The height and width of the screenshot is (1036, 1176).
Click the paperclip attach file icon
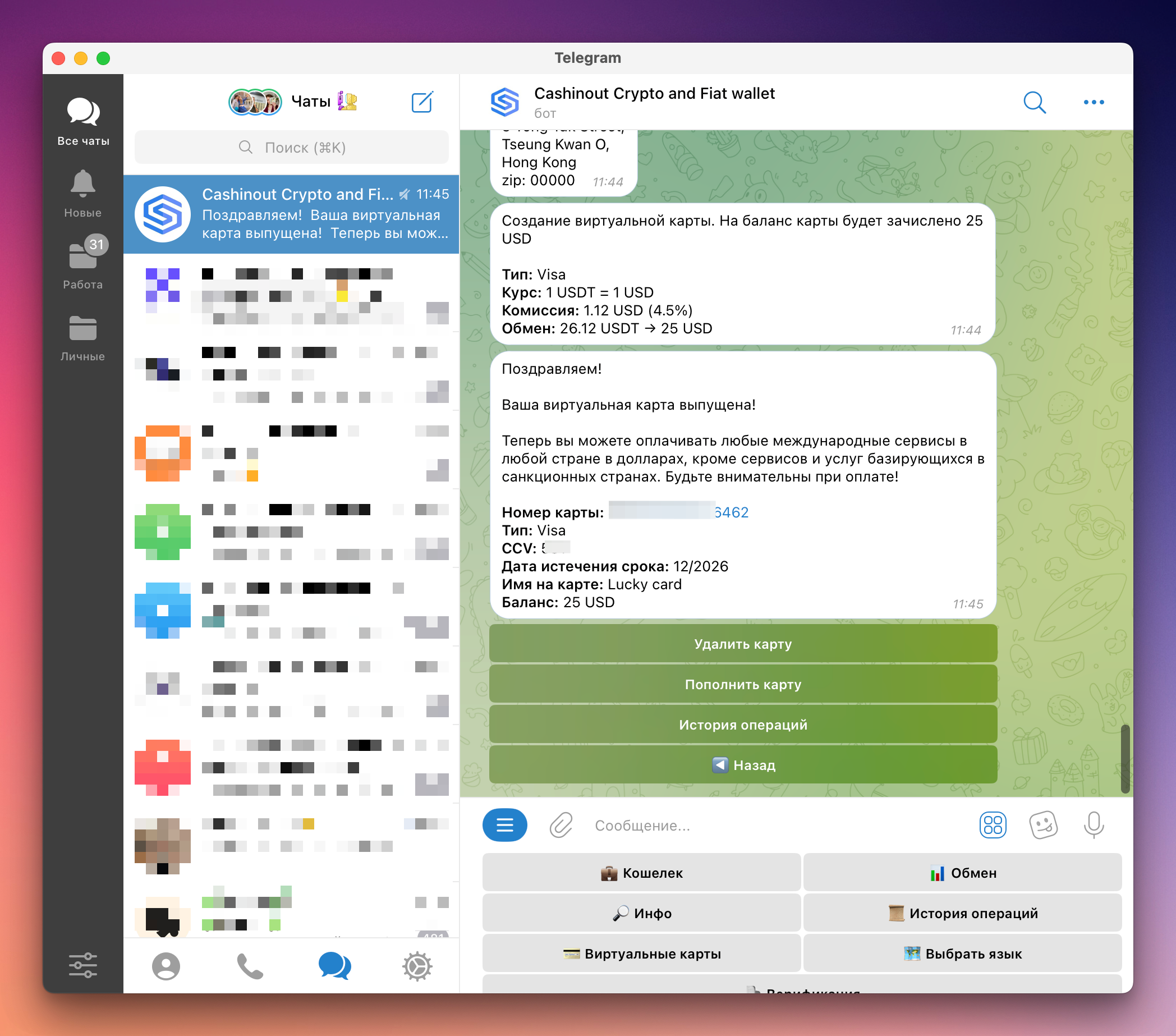point(561,825)
